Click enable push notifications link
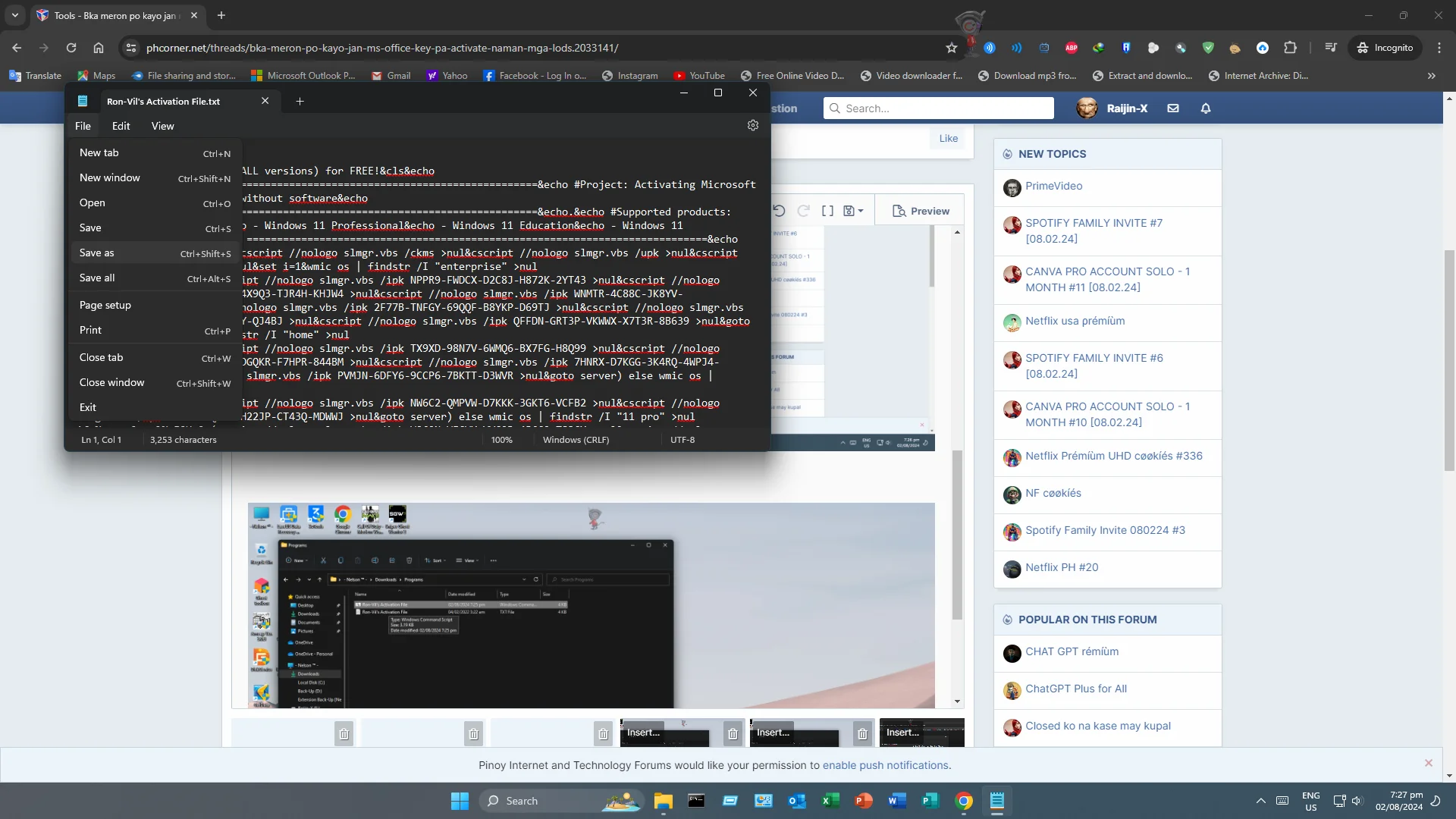1456x819 pixels. 885,765
